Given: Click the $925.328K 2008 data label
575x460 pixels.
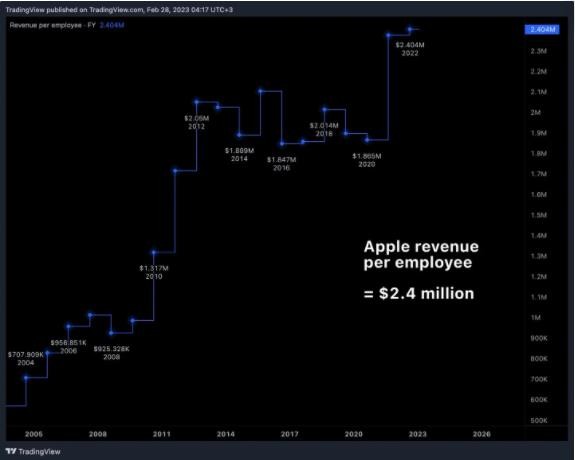Looking at the screenshot, I should [111, 353].
